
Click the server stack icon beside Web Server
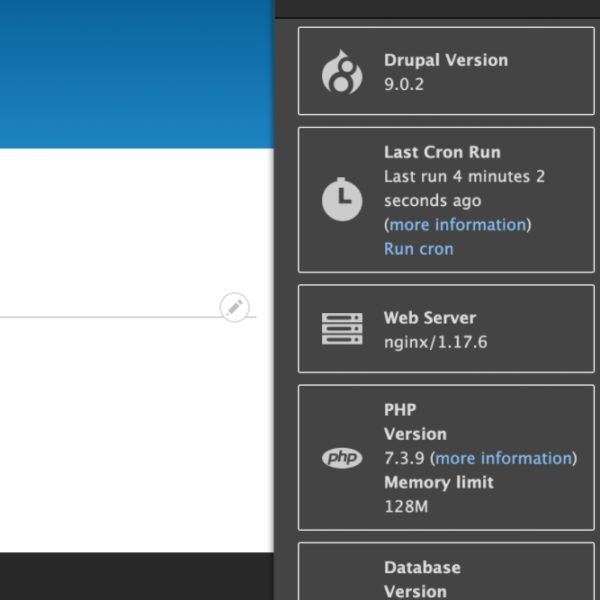pos(342,329)
